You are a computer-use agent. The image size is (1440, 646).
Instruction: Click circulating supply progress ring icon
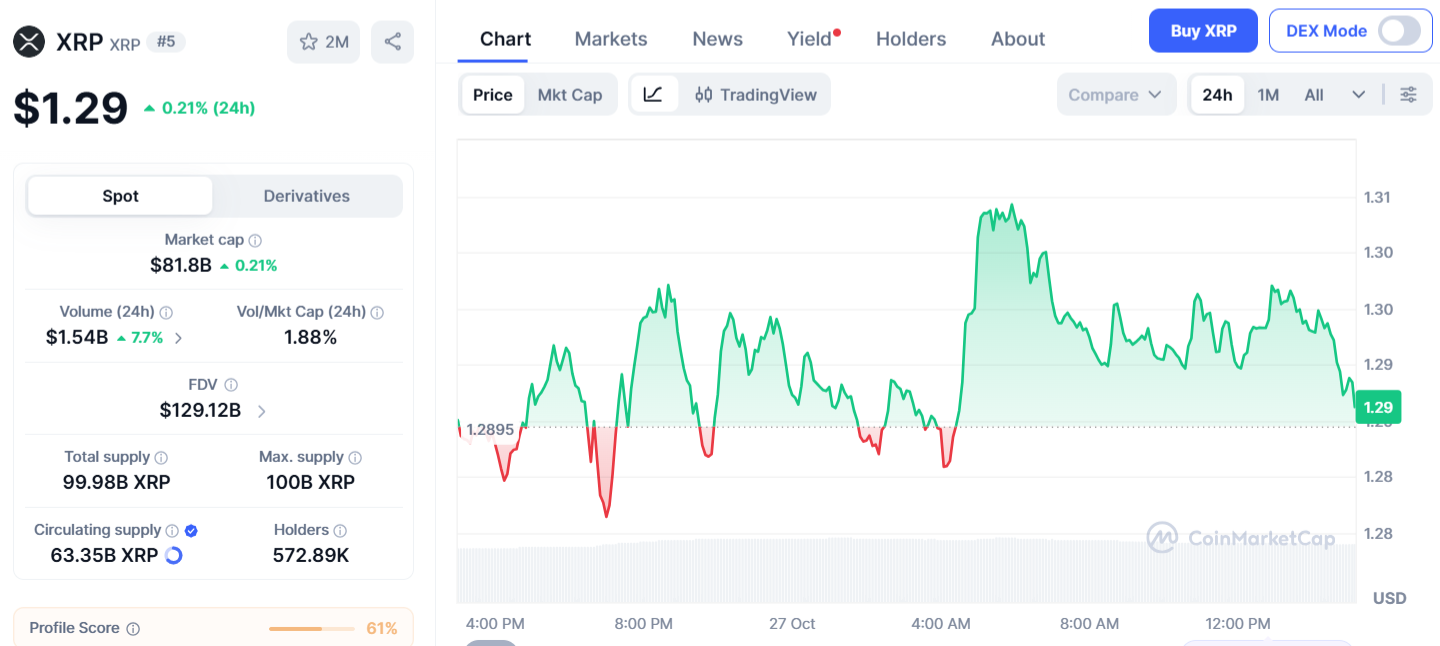(173, 555)
